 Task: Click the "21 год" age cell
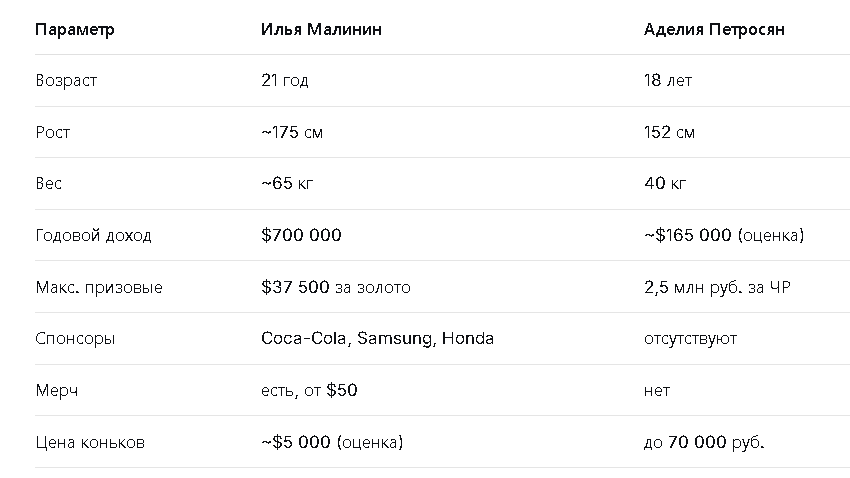(285, 81)
